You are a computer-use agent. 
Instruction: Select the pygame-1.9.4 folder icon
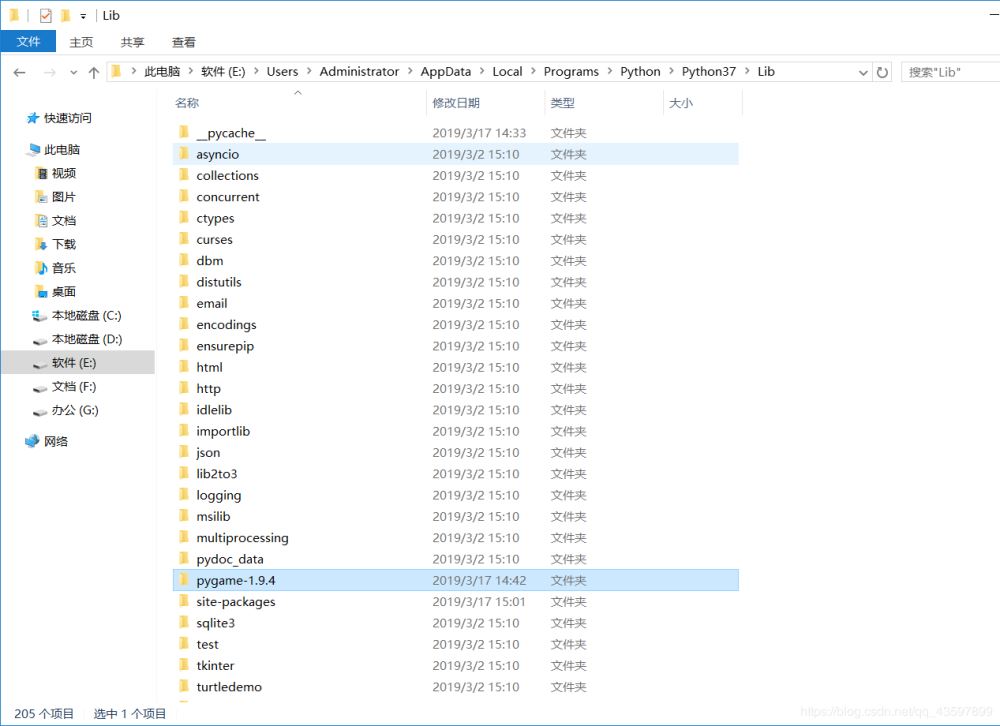point(184,579)
